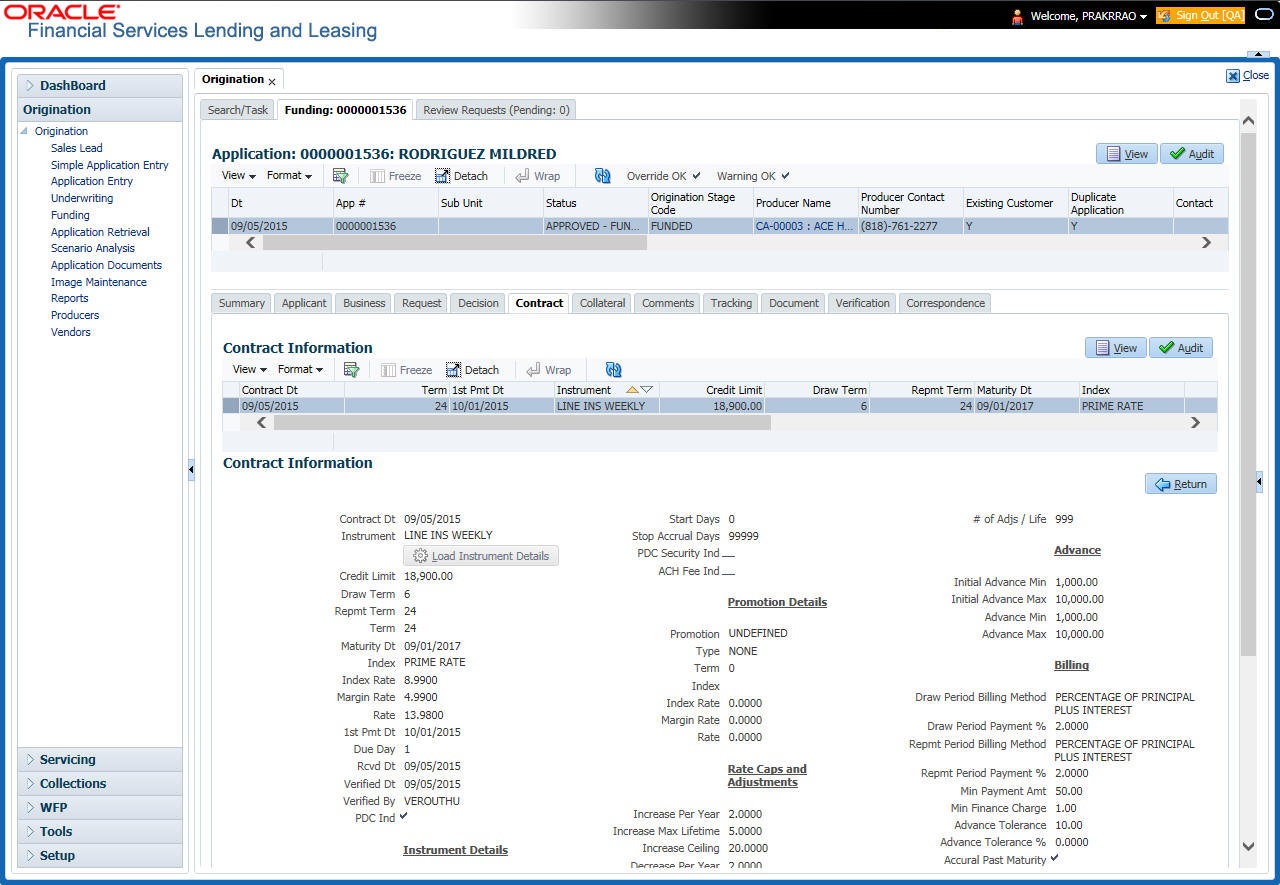Click the Close icon at the top right
1280x885 pixels.
[1233, 76]
